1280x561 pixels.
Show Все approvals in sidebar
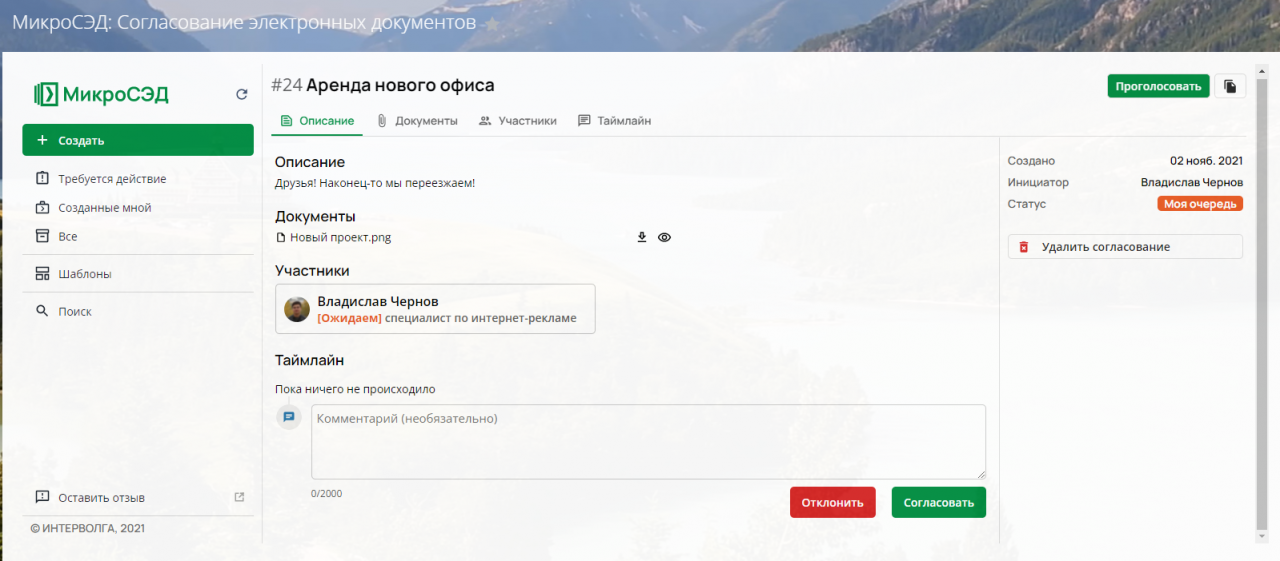[x=138, y=237]
